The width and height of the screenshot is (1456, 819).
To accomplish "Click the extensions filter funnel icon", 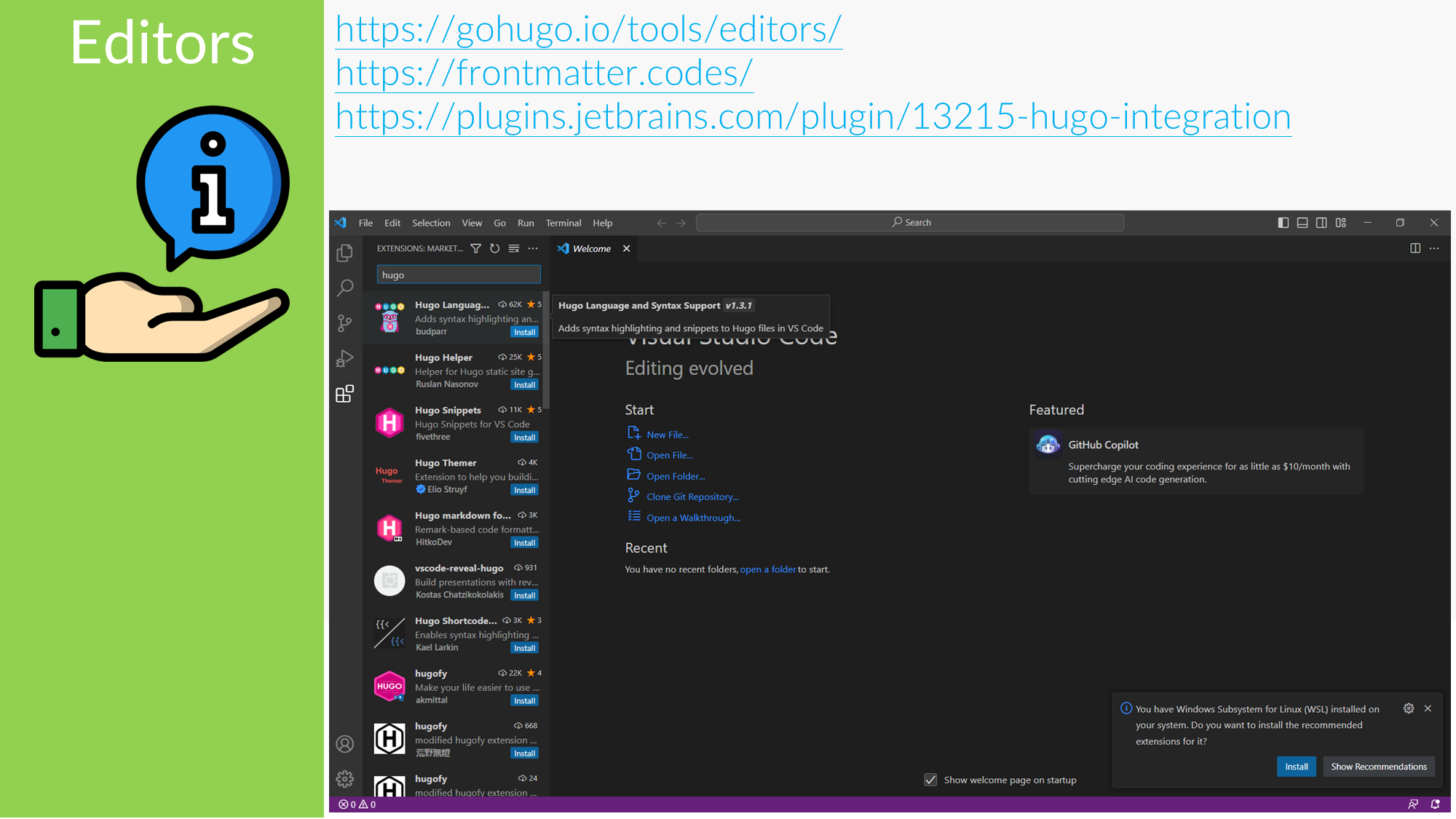I will pos(475,248).
